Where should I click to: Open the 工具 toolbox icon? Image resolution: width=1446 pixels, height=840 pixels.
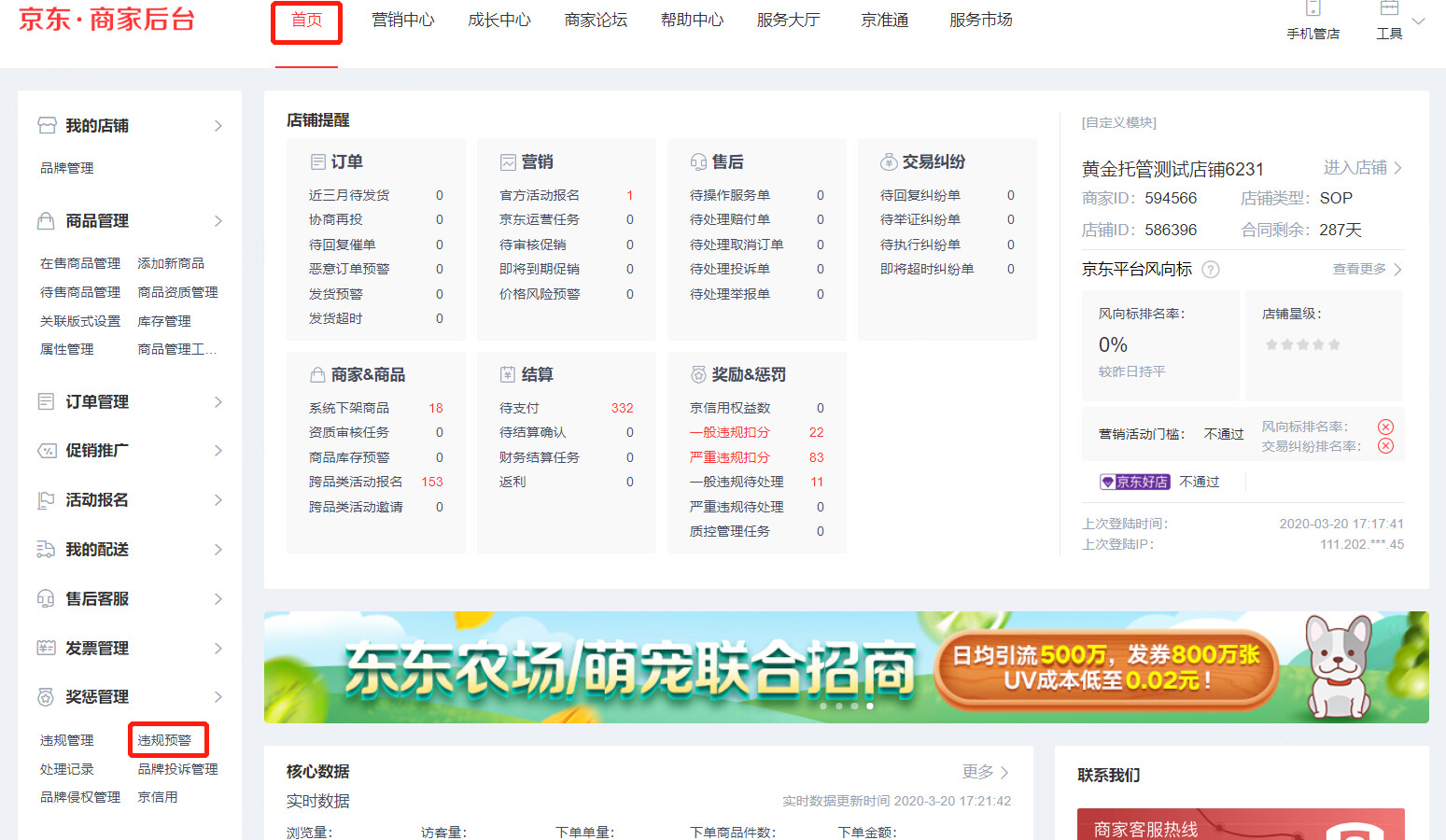point(1389,9)
